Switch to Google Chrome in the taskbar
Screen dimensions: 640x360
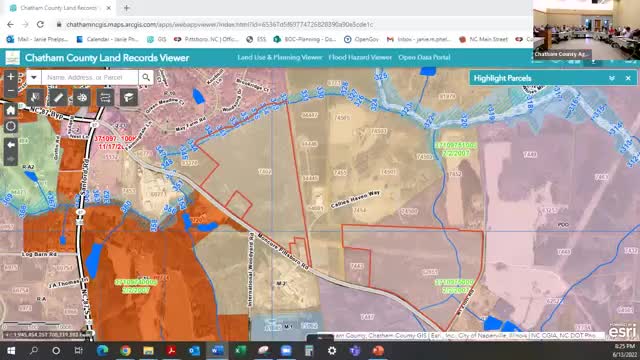coord(125,351)
